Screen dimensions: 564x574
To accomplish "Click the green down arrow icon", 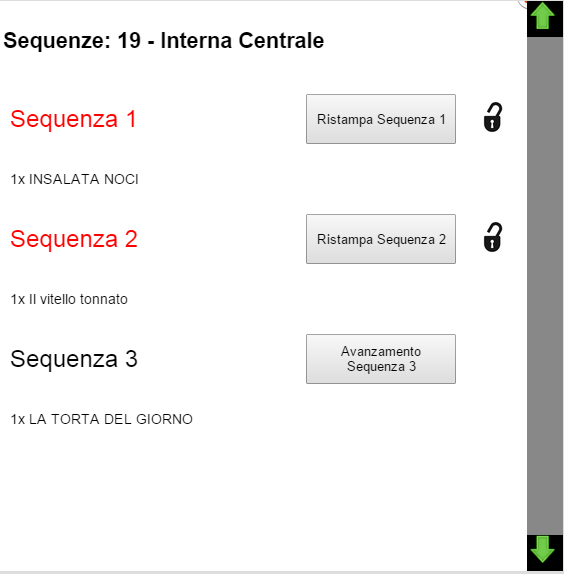I will 543,549.
